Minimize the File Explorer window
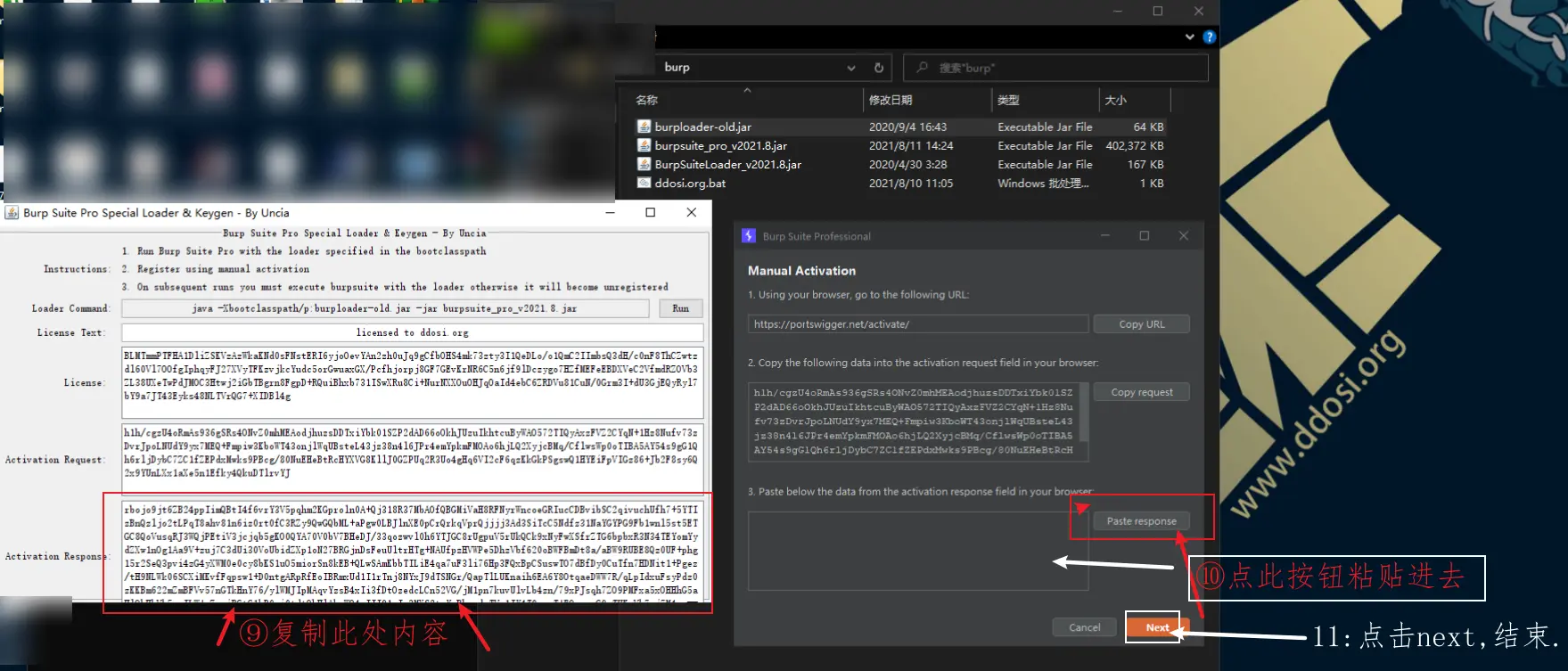This screenshot has height=671, width=1568. tap(1119, 11)
